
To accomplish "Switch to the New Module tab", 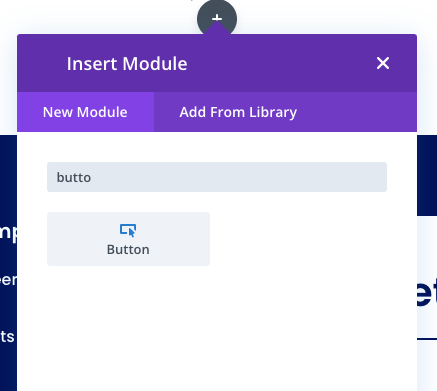I will [x=85, y=112].
